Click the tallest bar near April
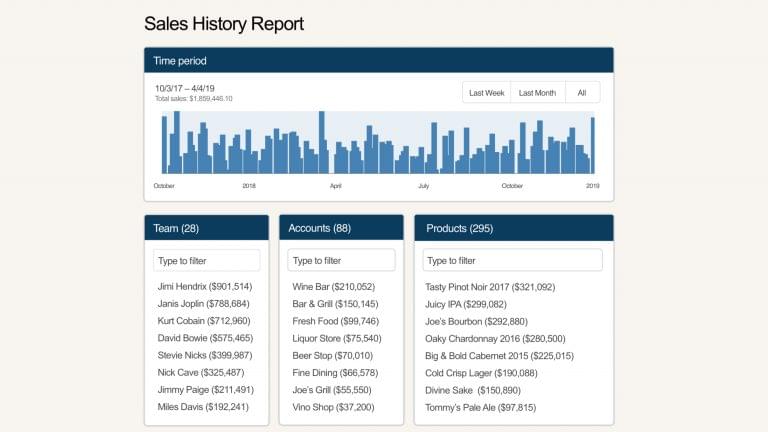 click(x=321, y=143)
